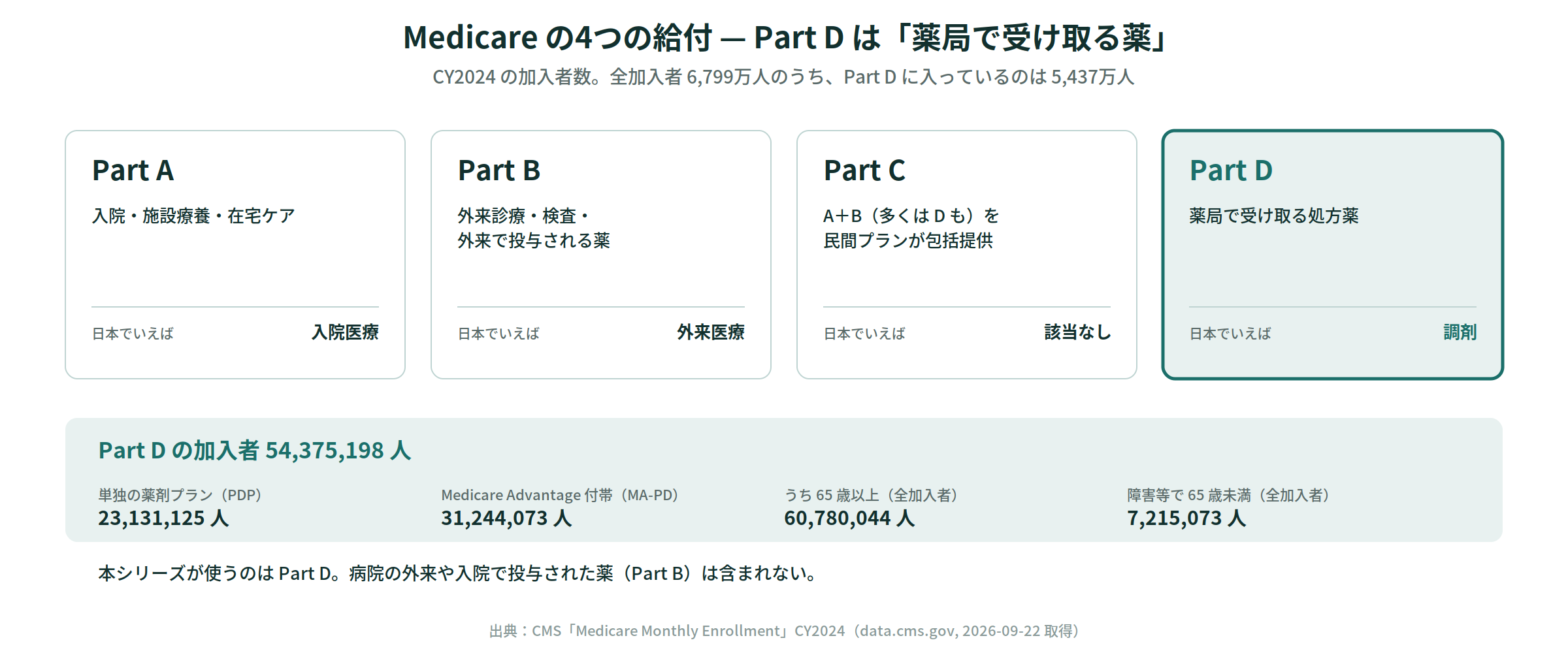The image size is (1568, 653).
Task: Click the source line starting with "出典：CMS"
Action: (x=784, y=631)
